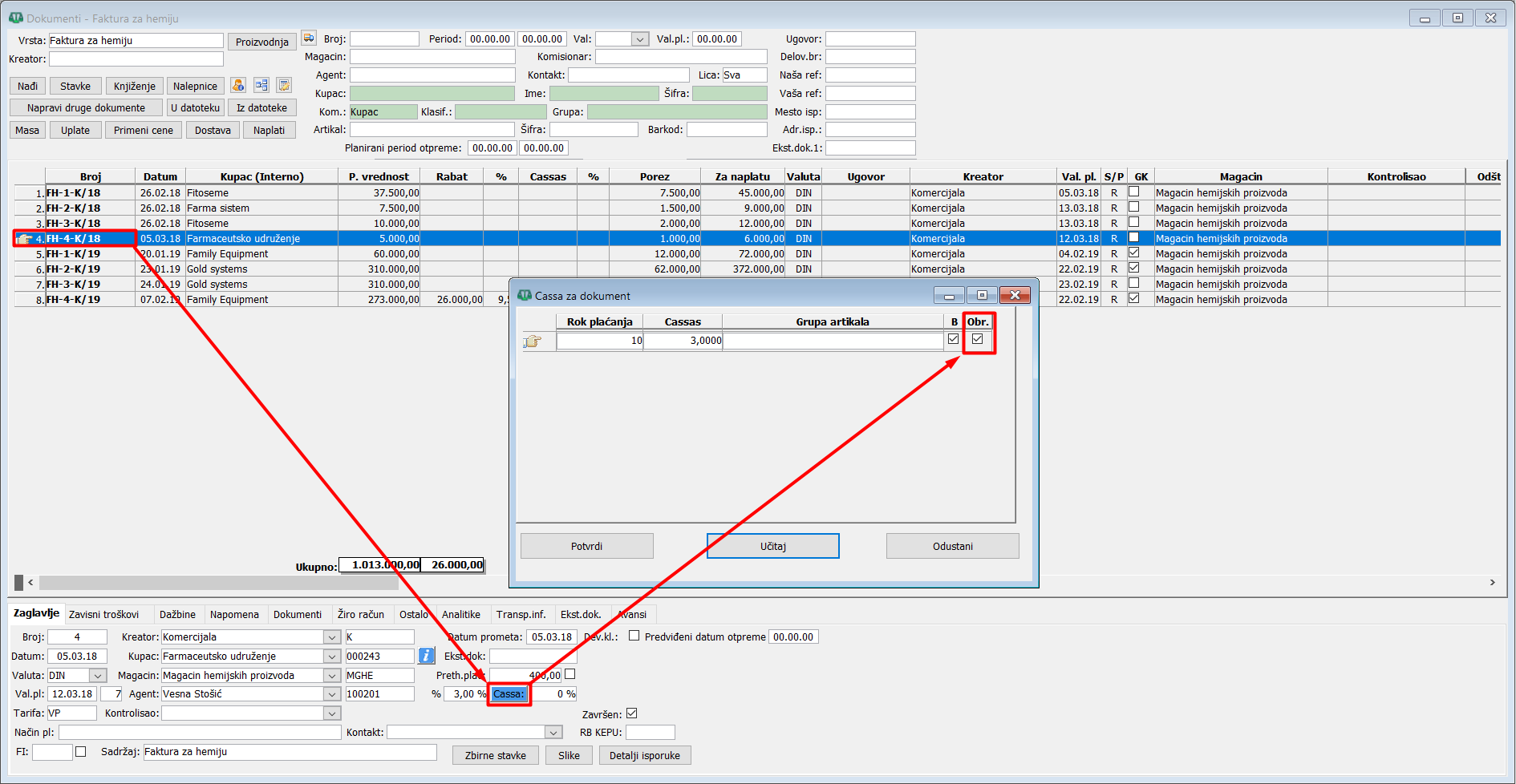This screenshot has width=1516, height=784.
Task: Toggle the GK checkbox for row FH-1-K/19
Action: pos(1134,253)
